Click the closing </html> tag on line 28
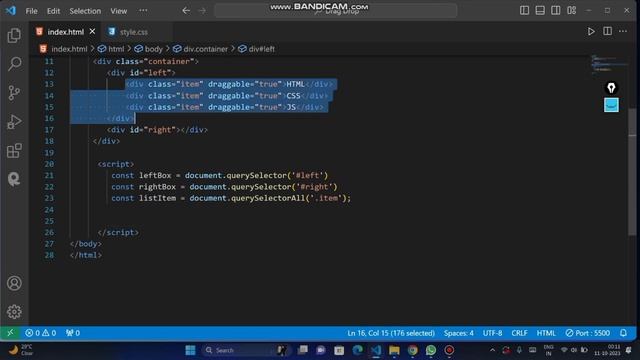The width and height of the screenshot is (640, 360). coord(86,256)
